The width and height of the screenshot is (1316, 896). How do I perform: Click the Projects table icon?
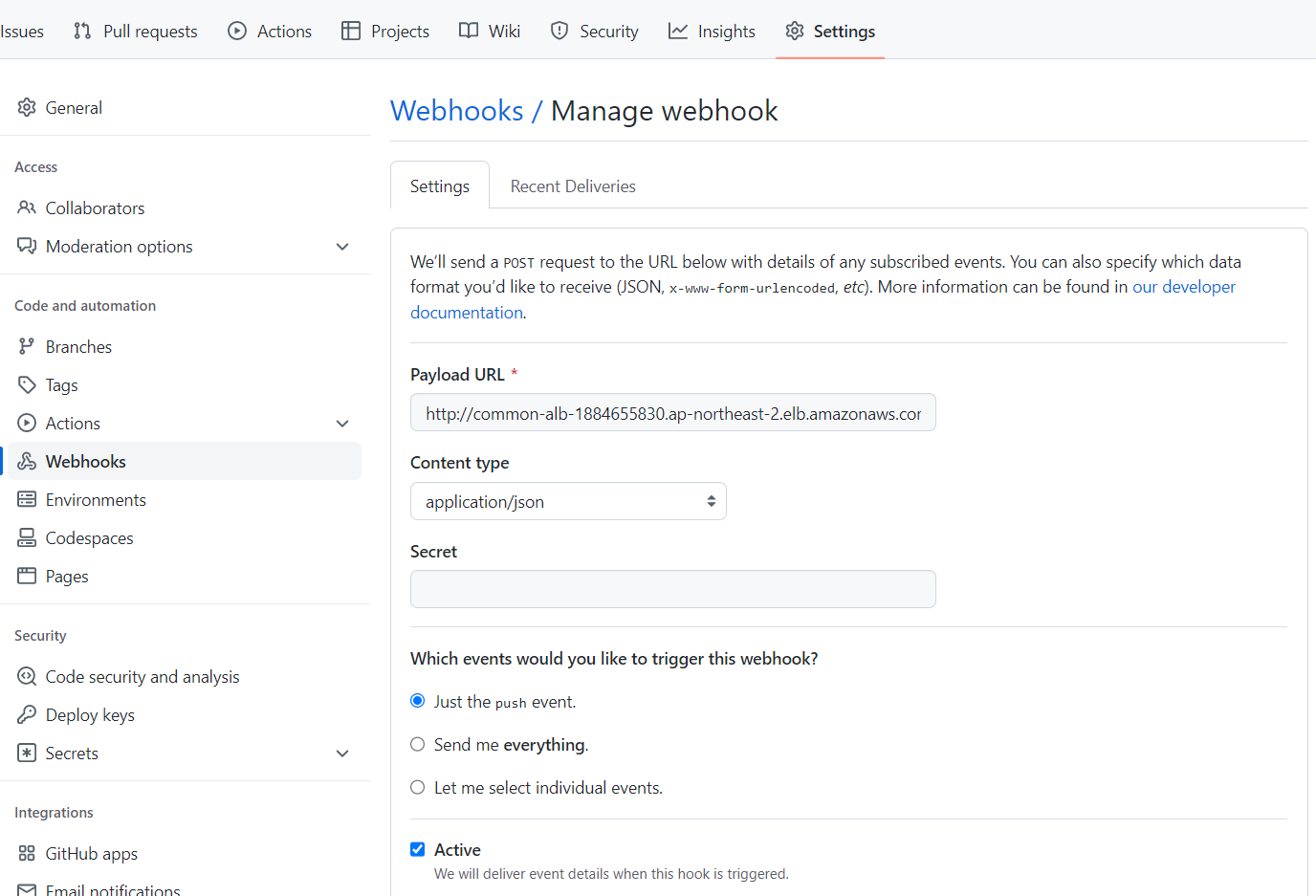point(351,31)
